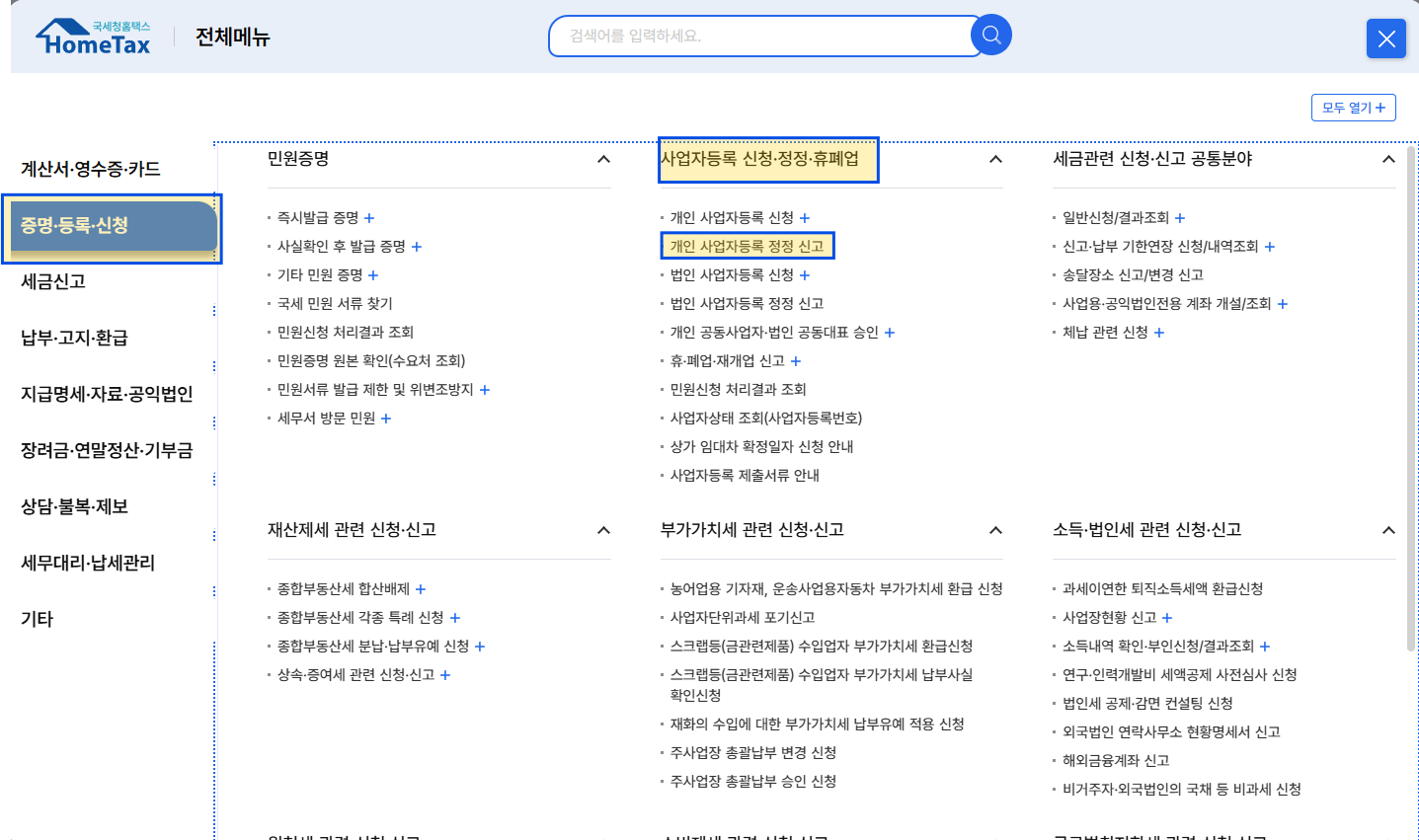Image resolution: width=1419 pixels, height=840 pixels.
Task: Click the HomeTax logo
Action: (x=94, y=38)
